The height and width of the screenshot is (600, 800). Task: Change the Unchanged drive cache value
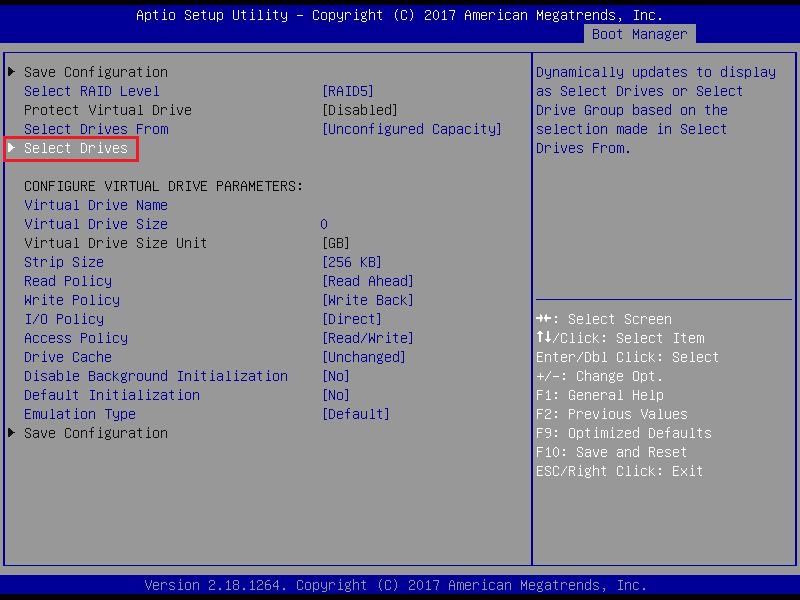[x=363, y=357]
